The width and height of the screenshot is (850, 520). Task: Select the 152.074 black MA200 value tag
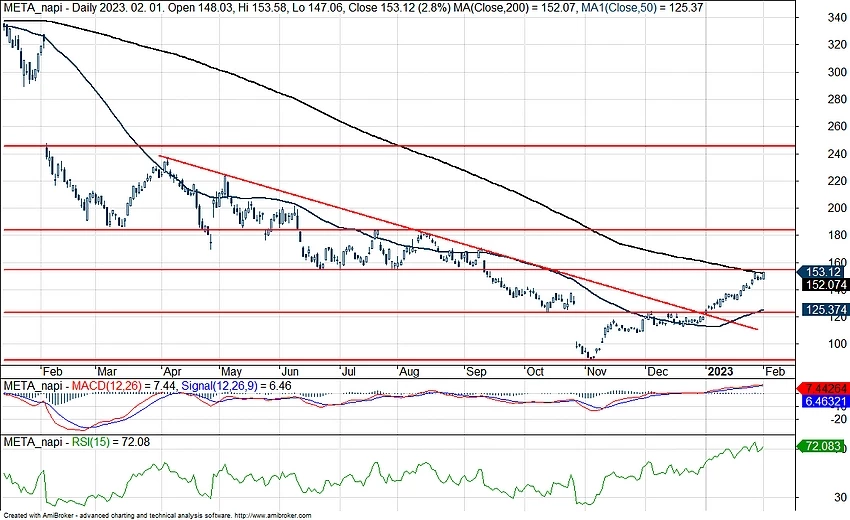[824, 285]
